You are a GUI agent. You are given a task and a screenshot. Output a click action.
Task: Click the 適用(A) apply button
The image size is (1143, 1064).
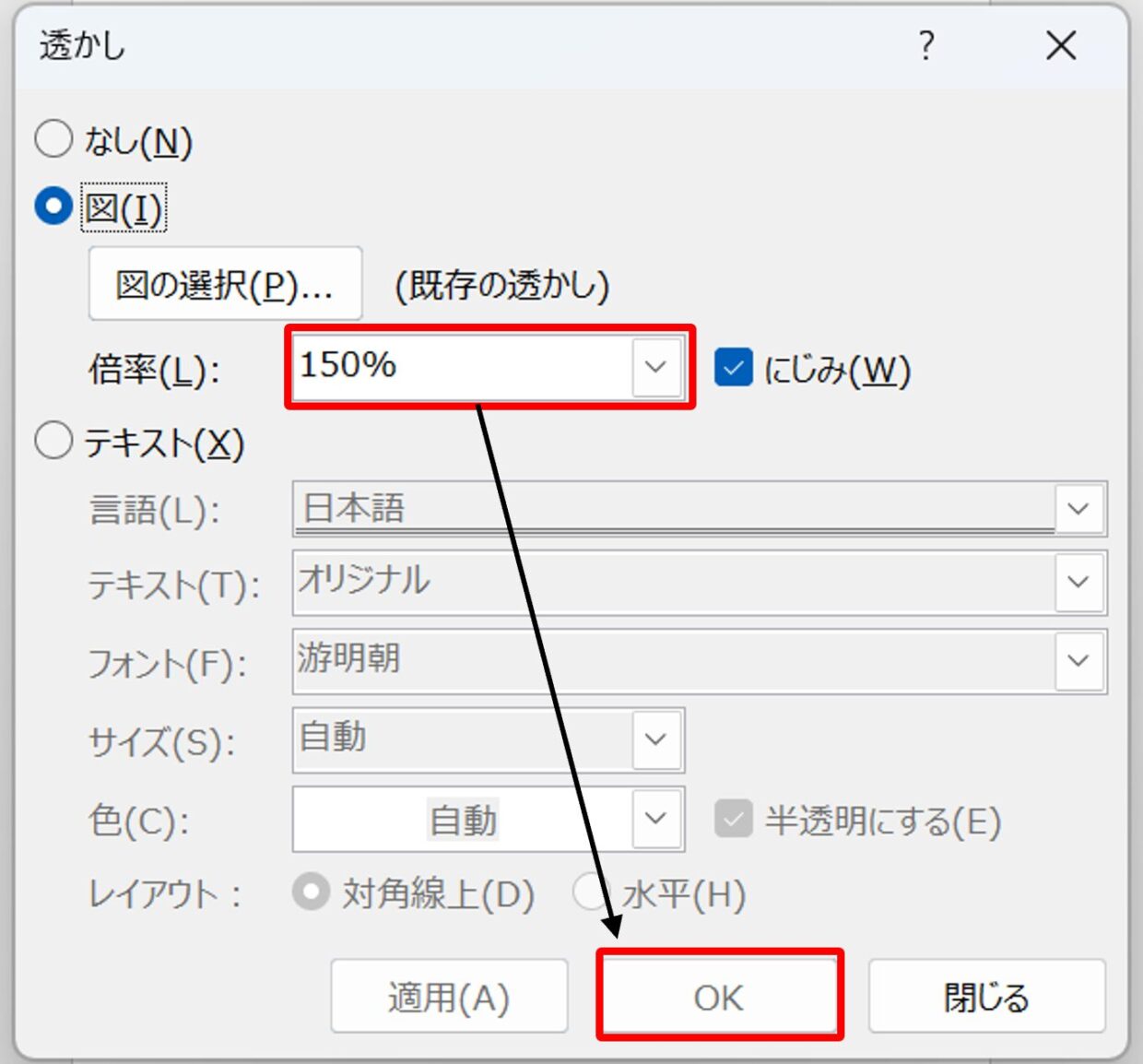click(x=449, y=997)
